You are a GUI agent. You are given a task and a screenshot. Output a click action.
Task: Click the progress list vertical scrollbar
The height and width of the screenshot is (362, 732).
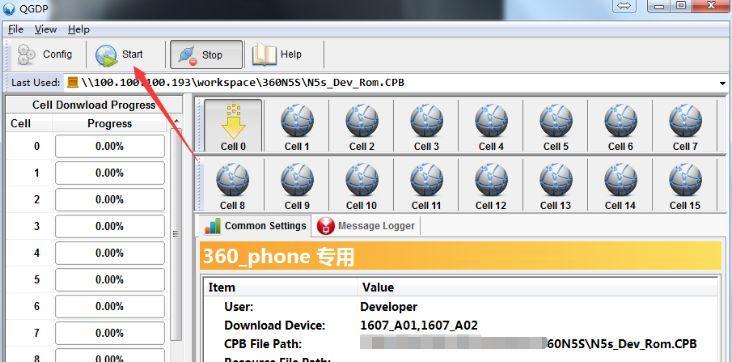[x=176, y=234]
